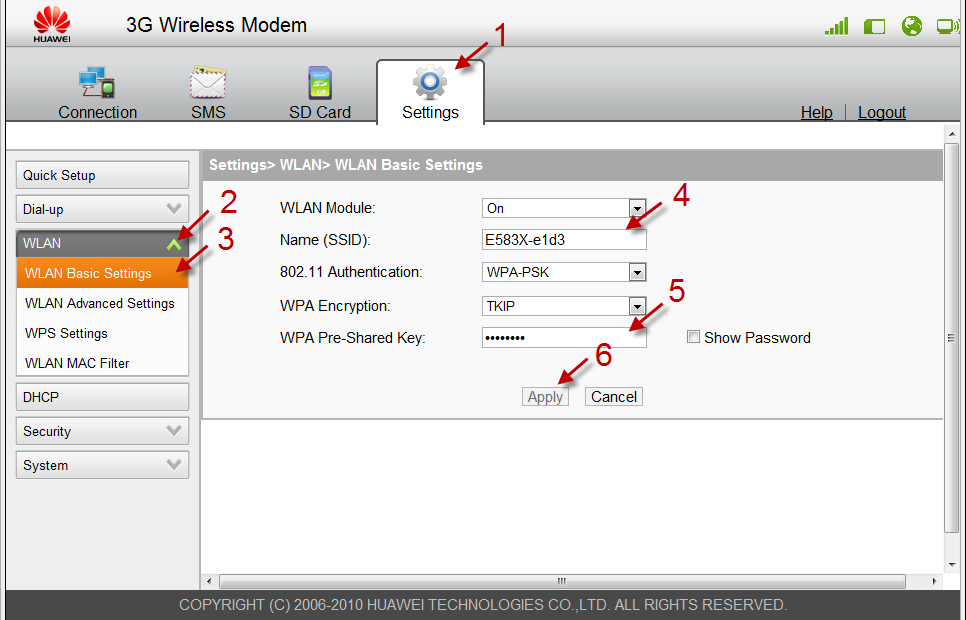This screenshot has height=620, width=966.
Task: Open WLAN MAC Filter
Action: coord(77,363)
